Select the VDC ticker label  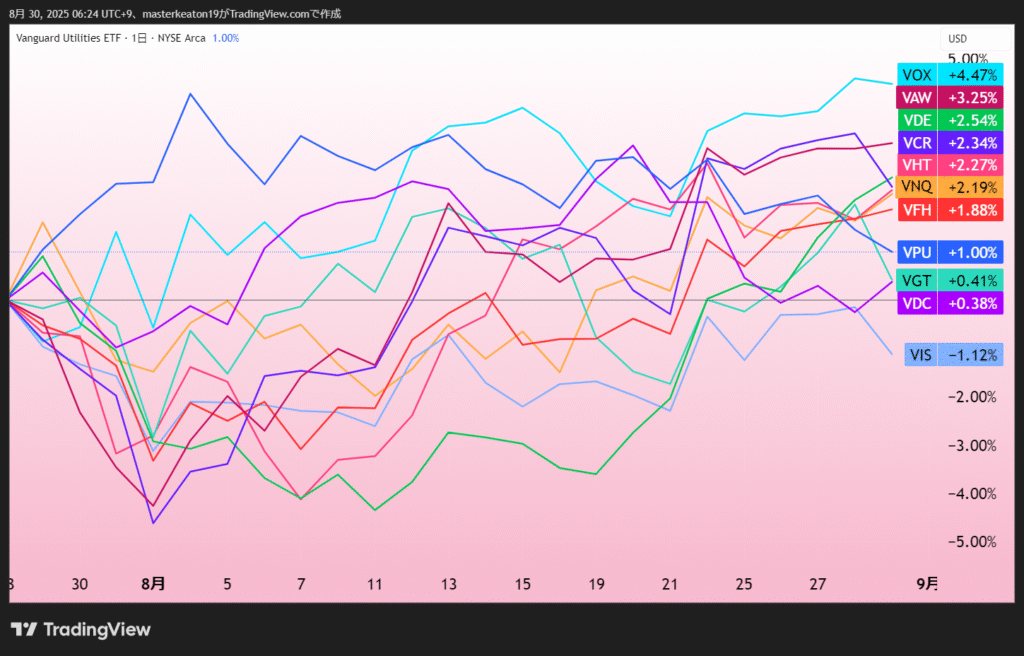(x=917, y=303)
